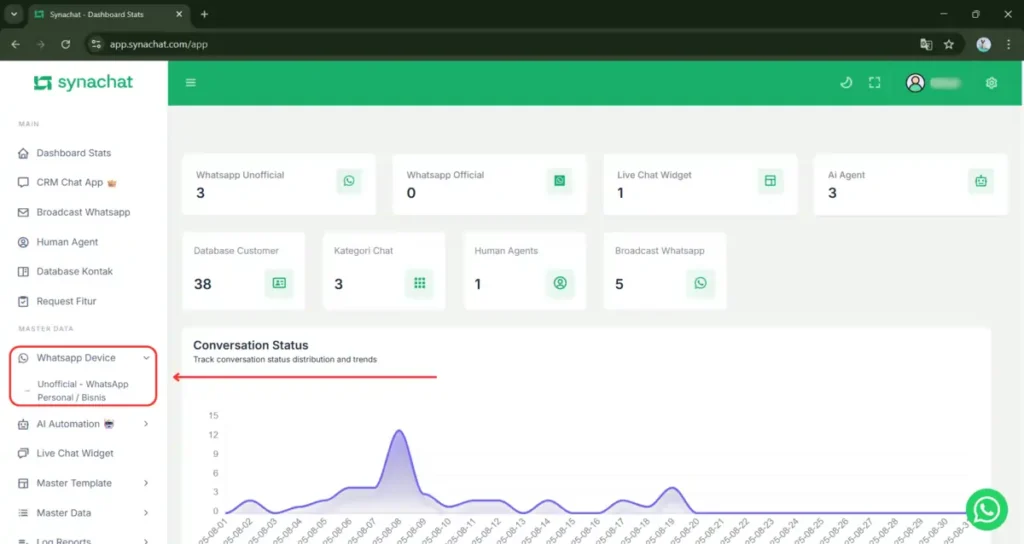Close the Synachat - Dashboard Stats tab

[x=179, y=14]
